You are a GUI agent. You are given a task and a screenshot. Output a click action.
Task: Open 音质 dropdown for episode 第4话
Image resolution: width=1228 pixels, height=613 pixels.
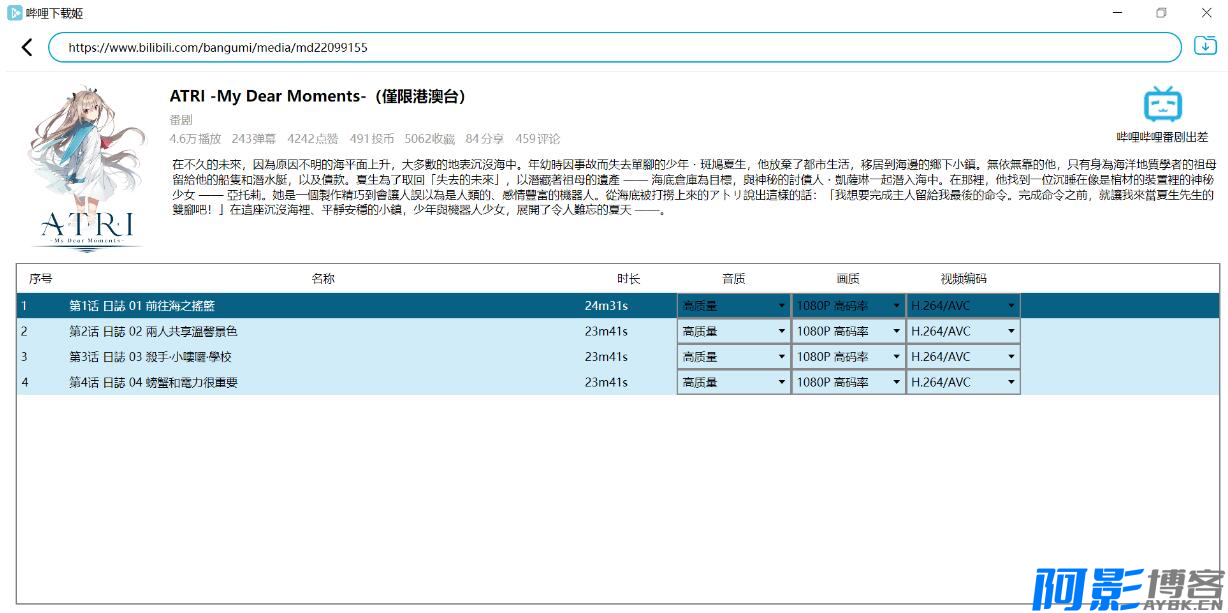pos(734,382)
